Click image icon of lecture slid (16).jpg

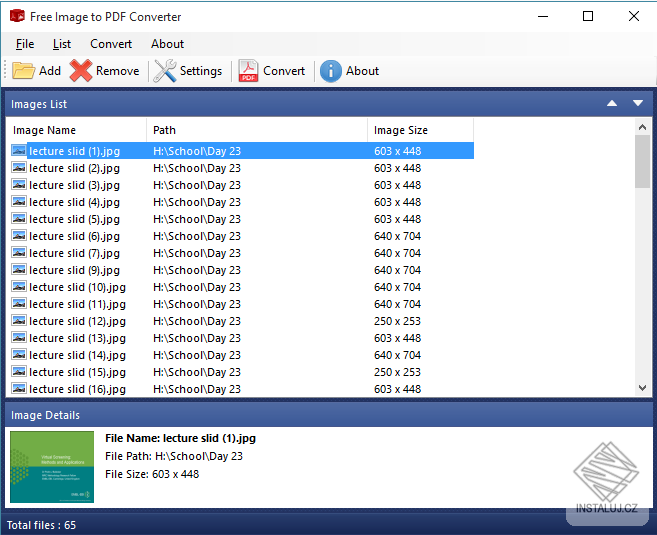[x=19, y=389]
